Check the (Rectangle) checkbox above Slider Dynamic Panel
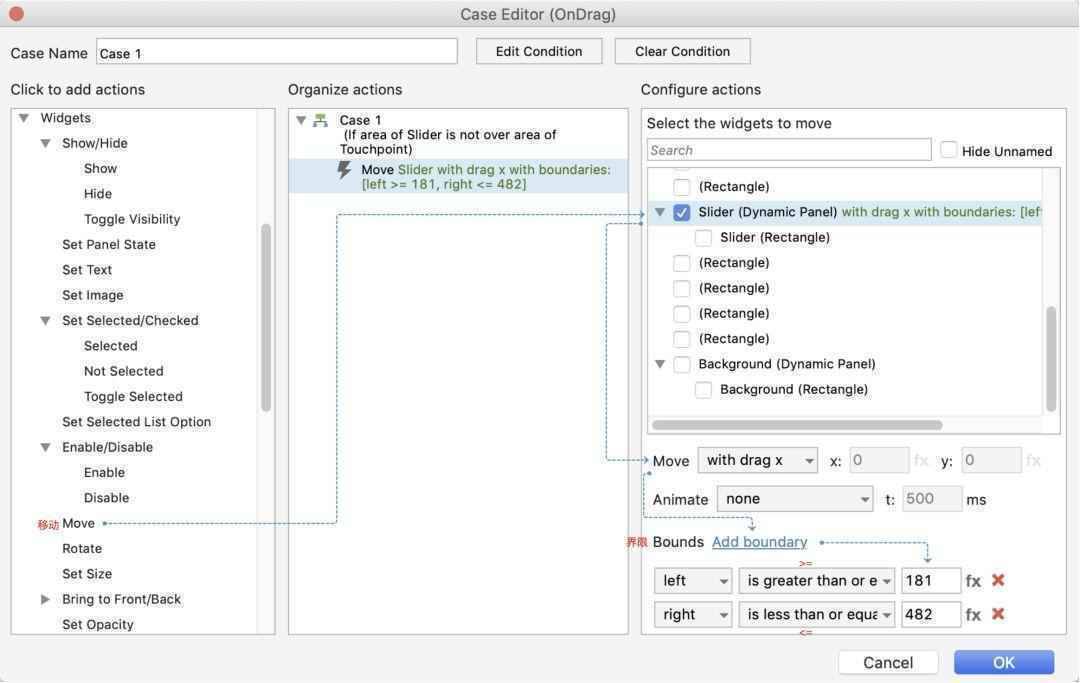The image size is (1080, 683). (681, 187)
